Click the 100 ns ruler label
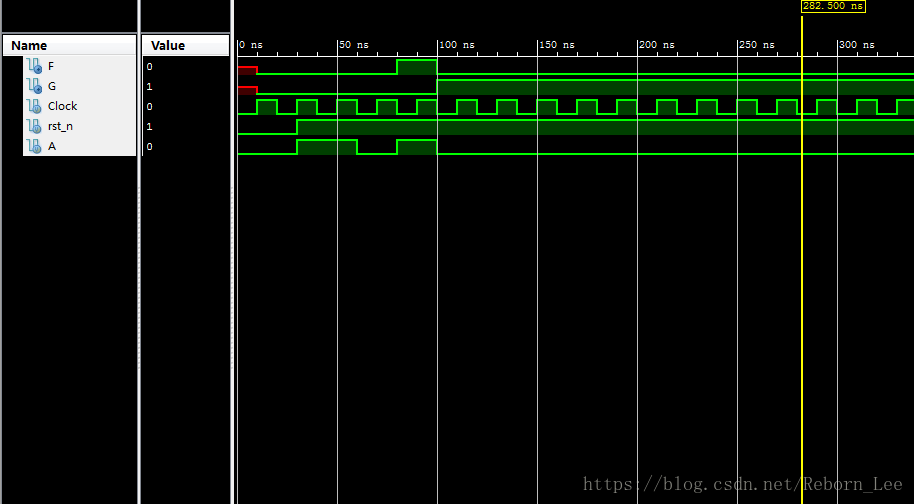 (457, 45)
